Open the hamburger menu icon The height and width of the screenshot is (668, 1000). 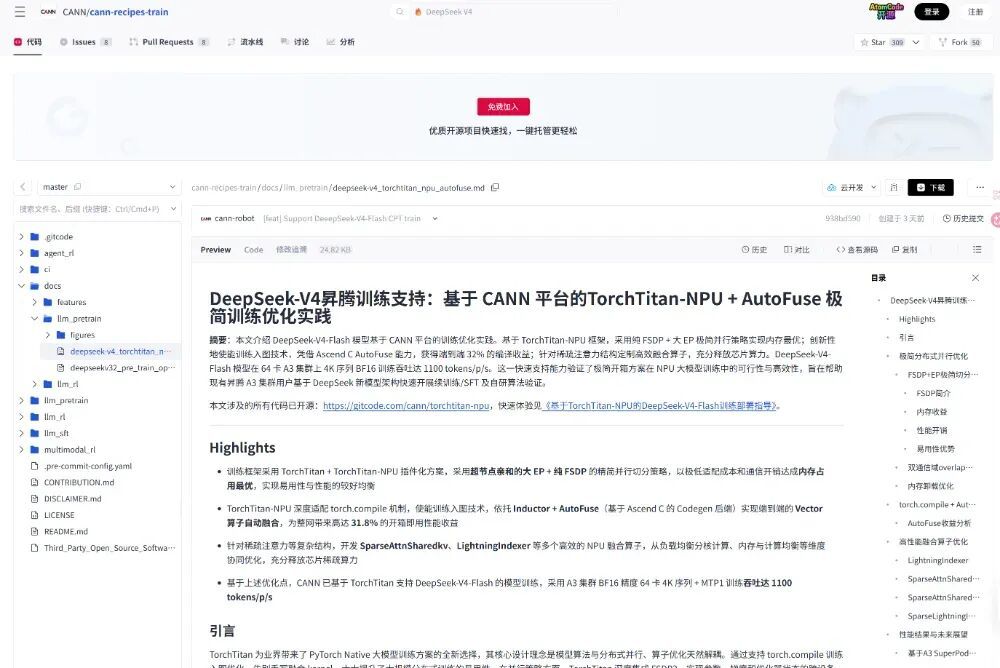click(x=20, y=11)
